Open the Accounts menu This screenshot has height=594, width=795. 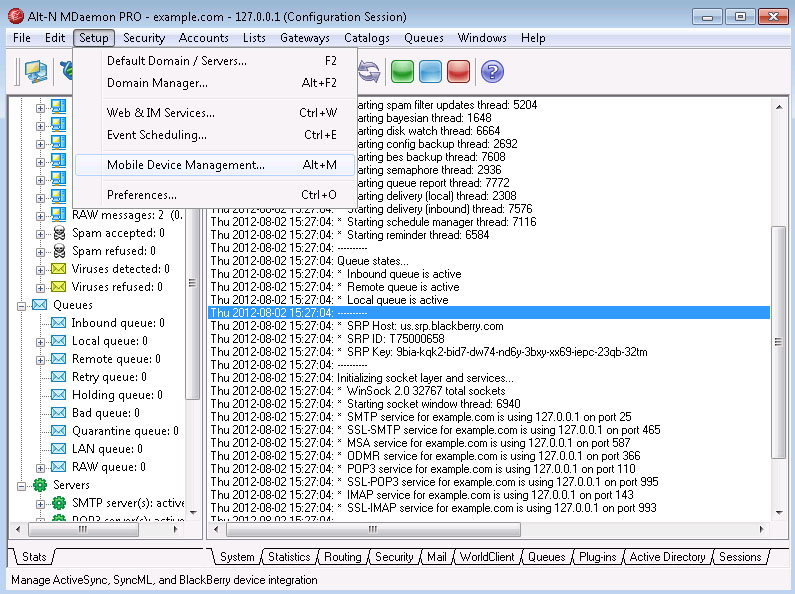(x=203, y=38)
